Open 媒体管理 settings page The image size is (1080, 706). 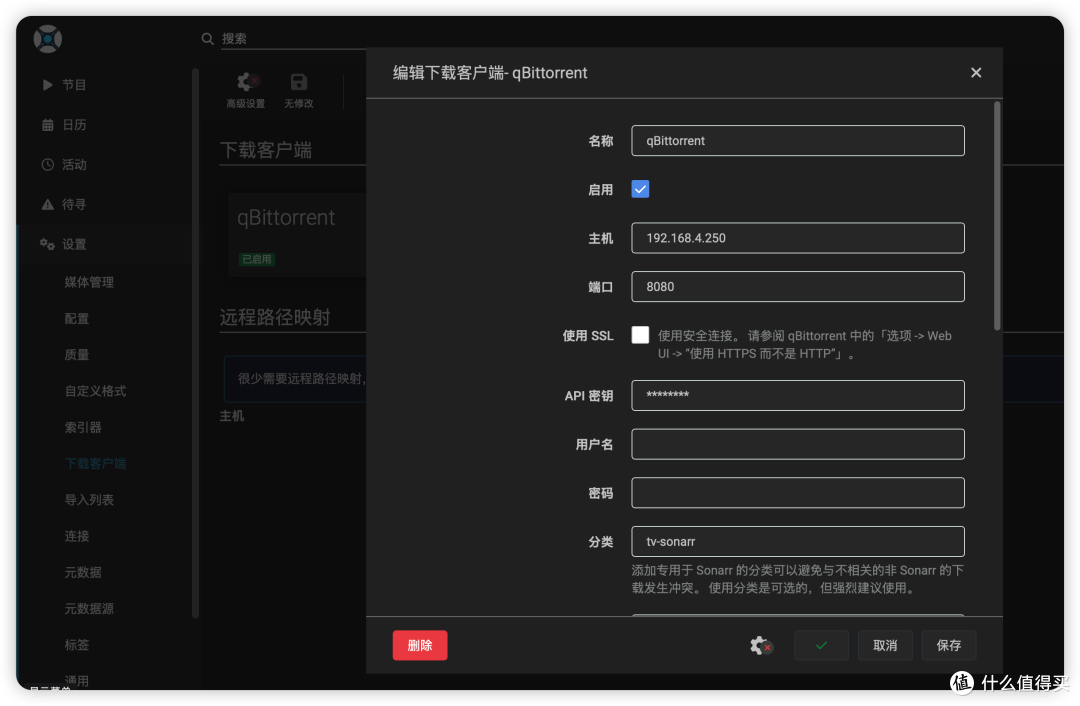tap(90, 282)
